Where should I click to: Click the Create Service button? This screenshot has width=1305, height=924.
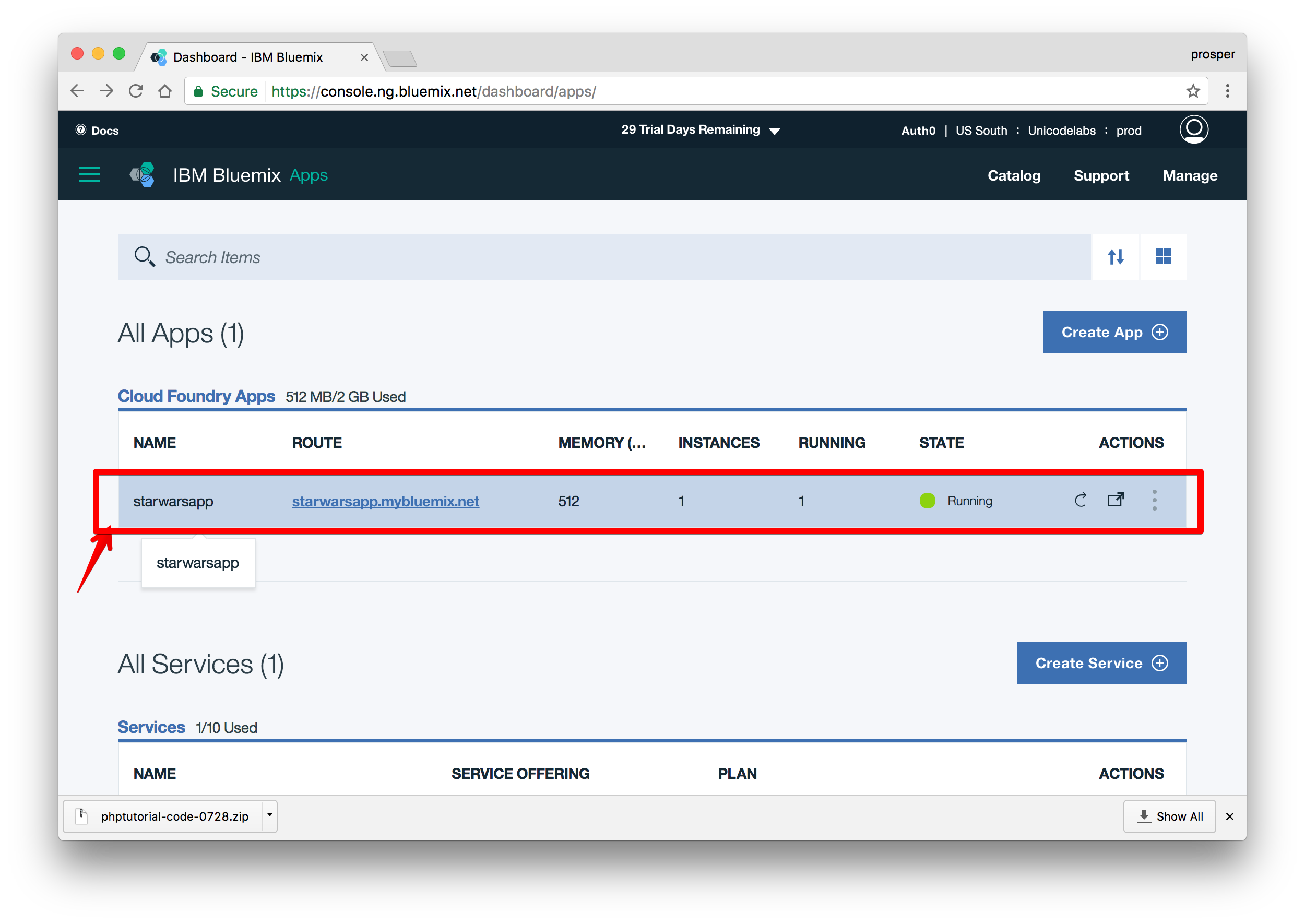(x=1101, y=663)
